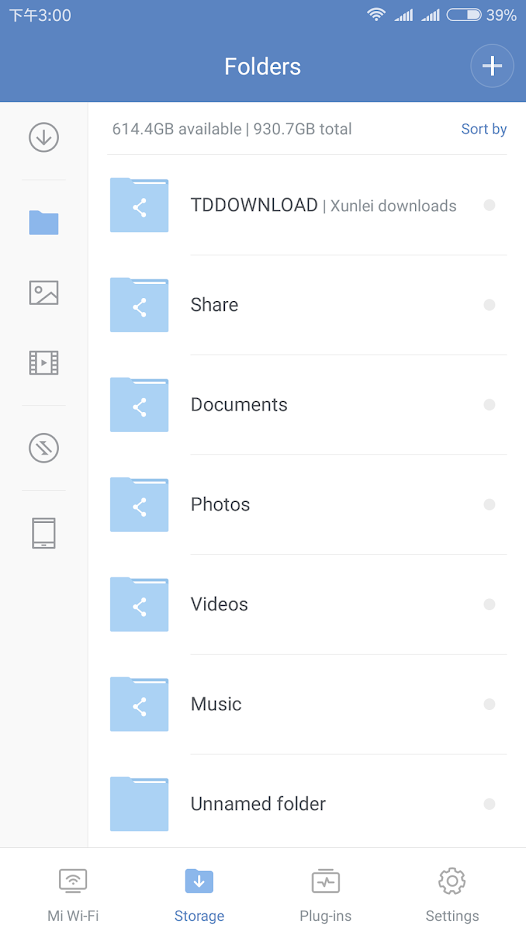Open the downloads icon in sidebar
This screenshot has height=935, width=526.
click(44, 137)
